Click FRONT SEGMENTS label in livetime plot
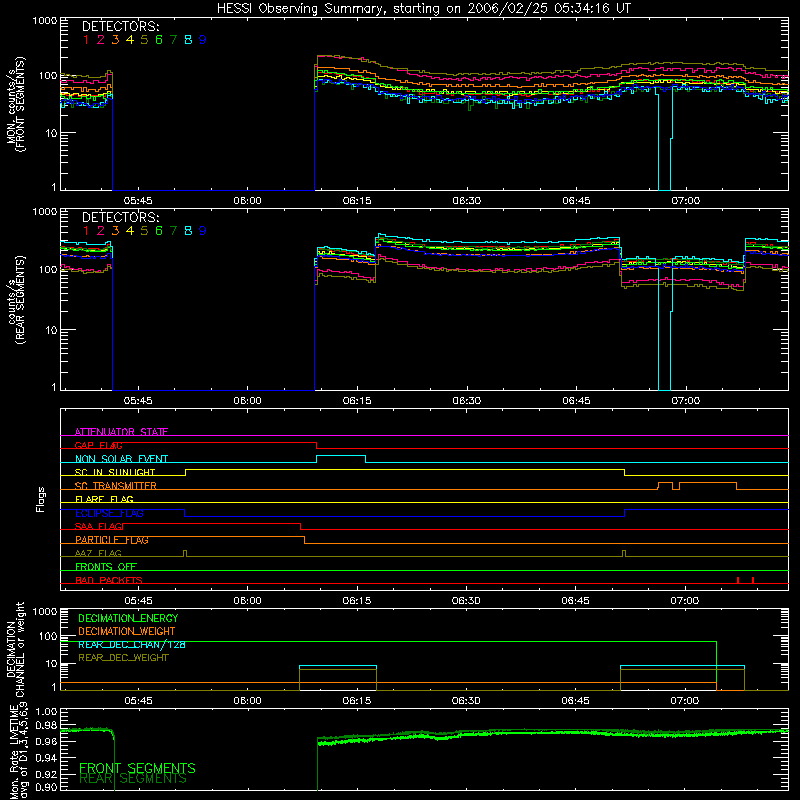The width and height of the screenshot is (800, 800). (137, 768)
